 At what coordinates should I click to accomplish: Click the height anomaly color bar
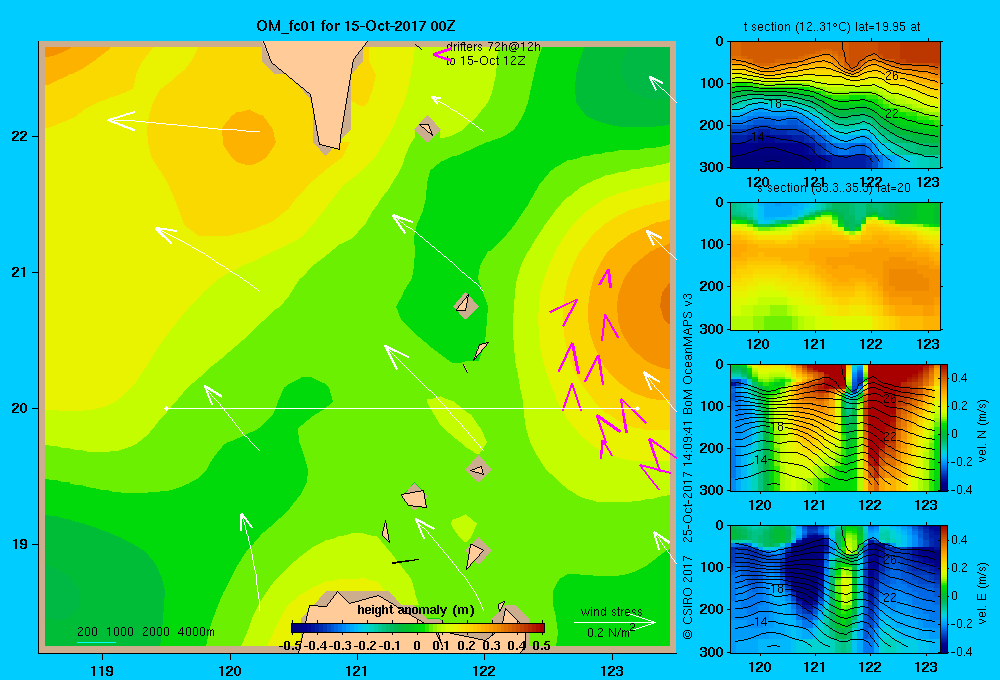(x=418, y=628)
